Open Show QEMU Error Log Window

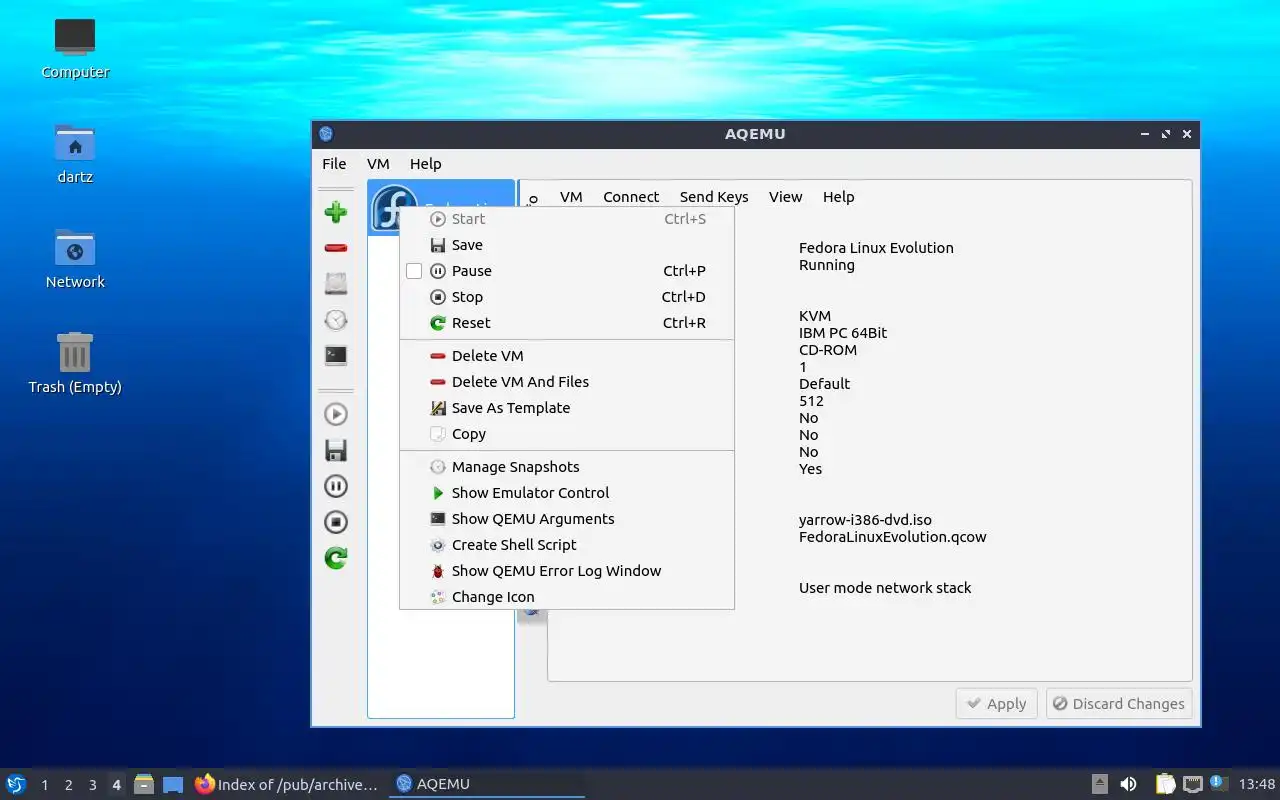pyautogui.click(x=567, y=571)
